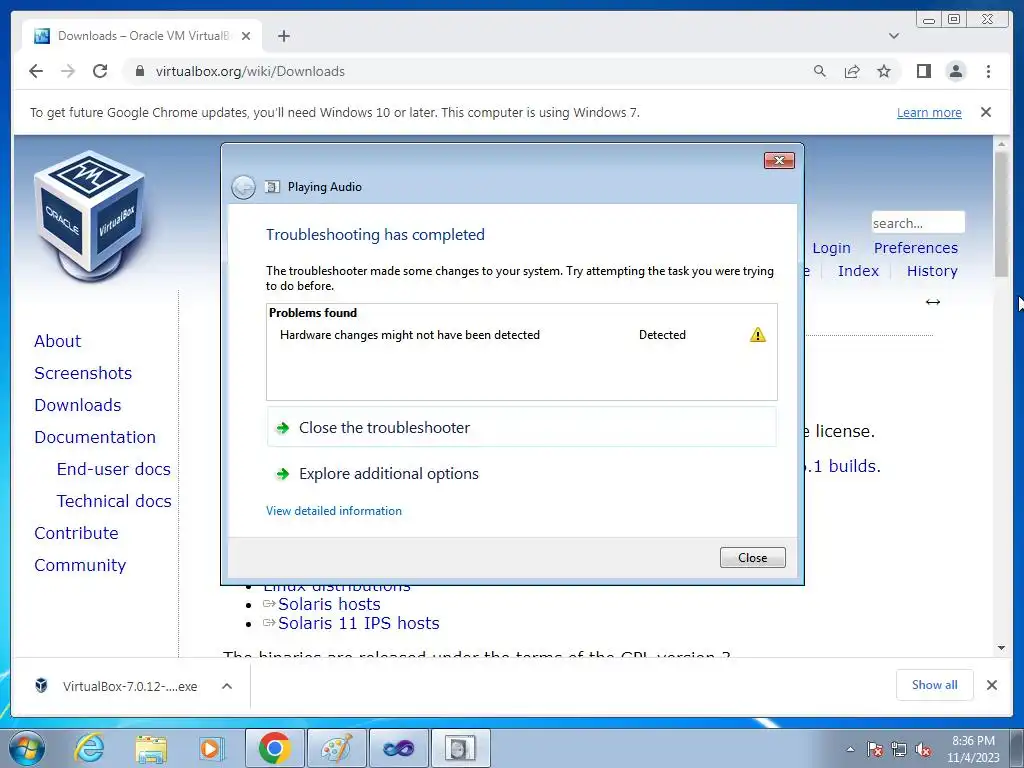Viewport: 1024px width, 768px height.
Task: Open Chrome three-dot menu
Action: pyautogui.click(x=988, y=71)
